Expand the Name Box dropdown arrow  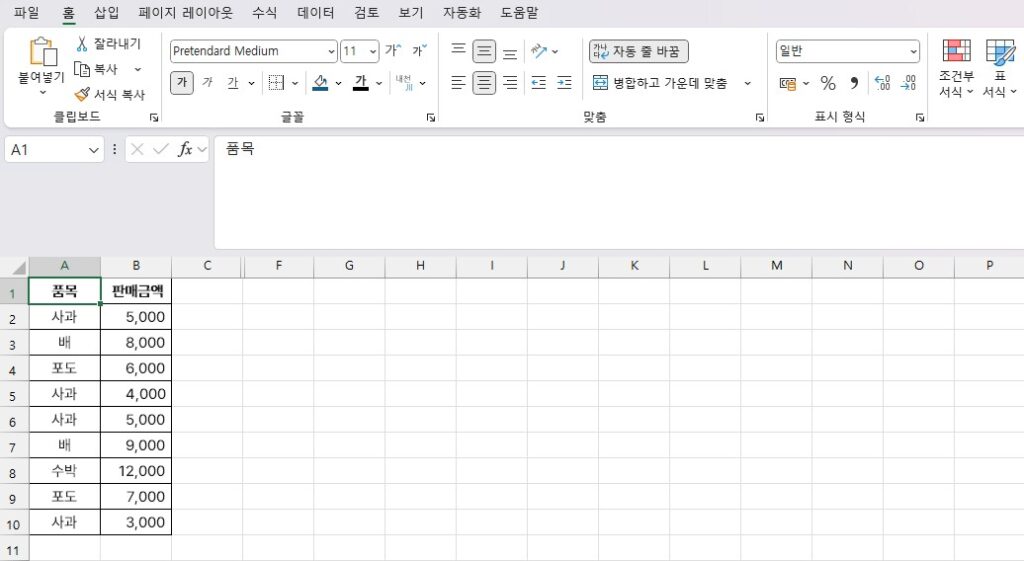coord(95,150)
